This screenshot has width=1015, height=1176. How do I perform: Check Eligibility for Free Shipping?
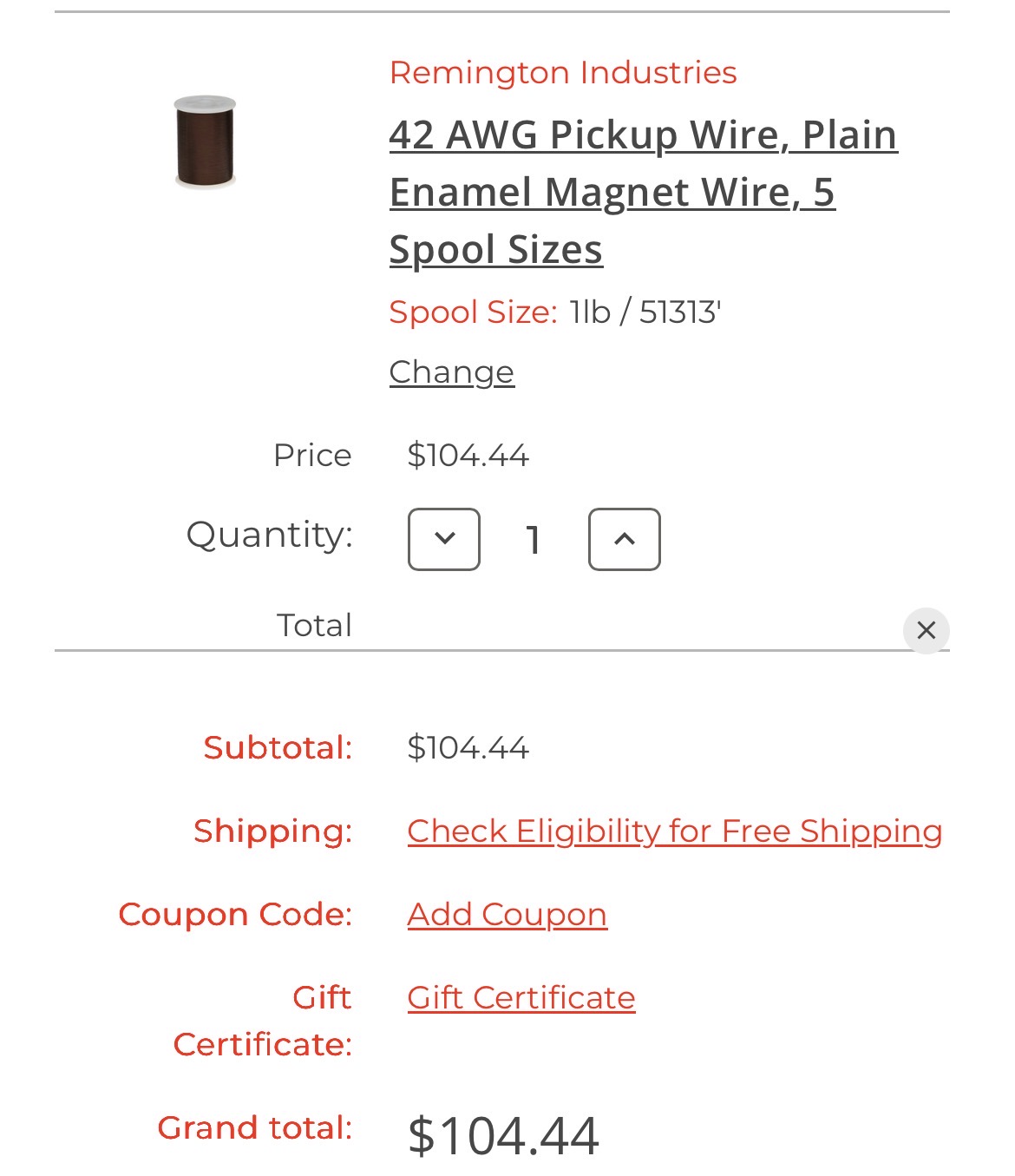click(675, 831)
